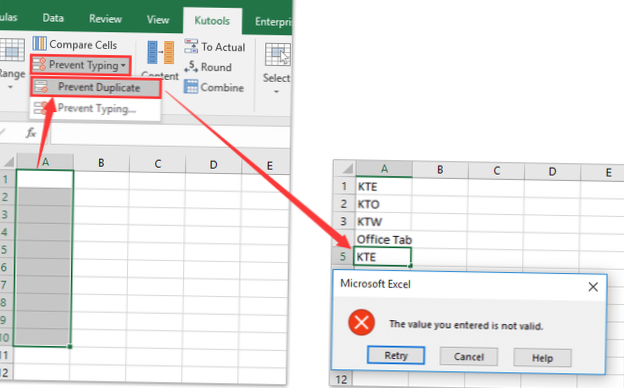This screenshot has height=388, width=624.
Task: Click the Range tool icon
Action: 11,49
